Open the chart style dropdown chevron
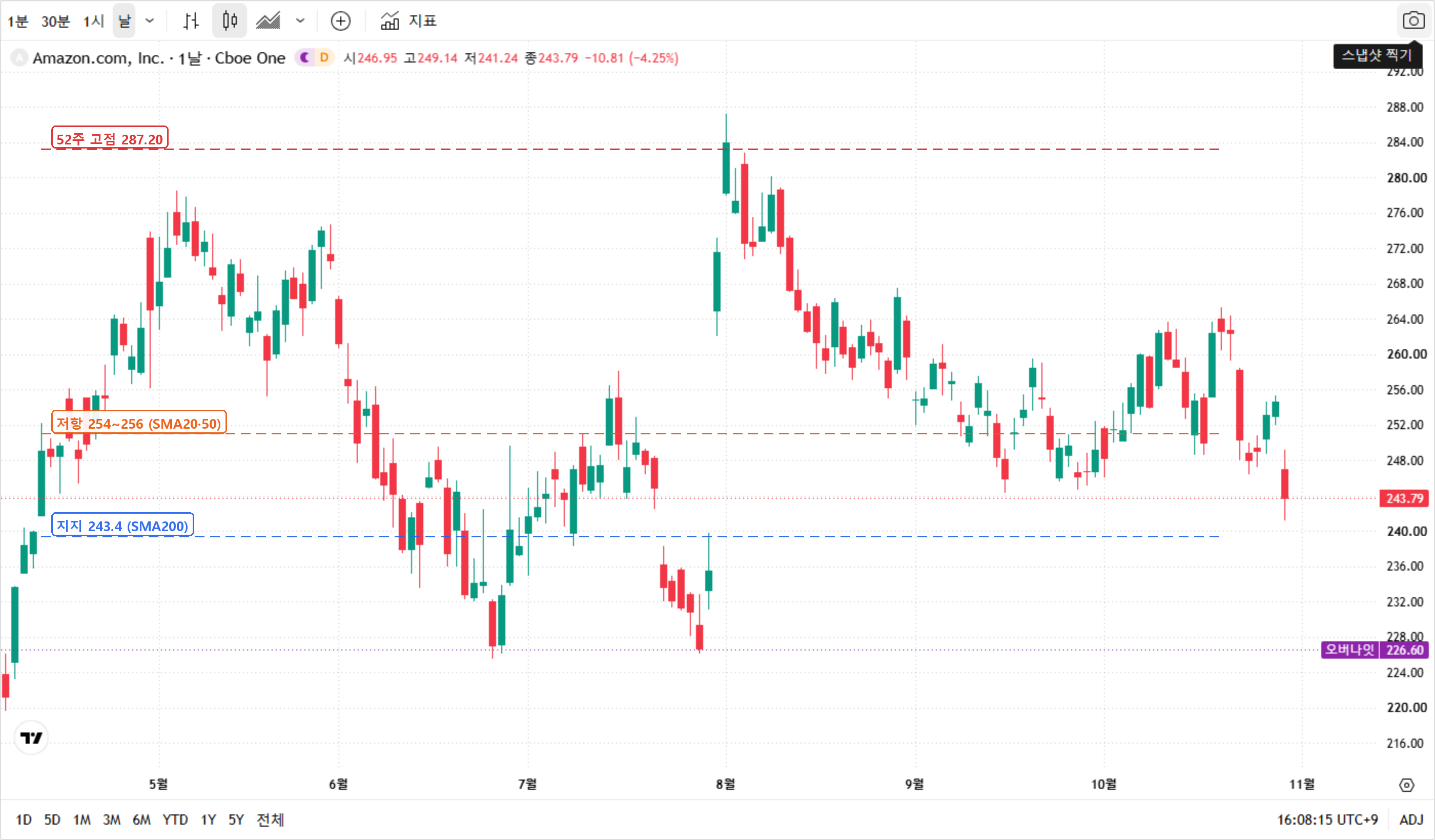1435x840 pixels. [301, 21]
